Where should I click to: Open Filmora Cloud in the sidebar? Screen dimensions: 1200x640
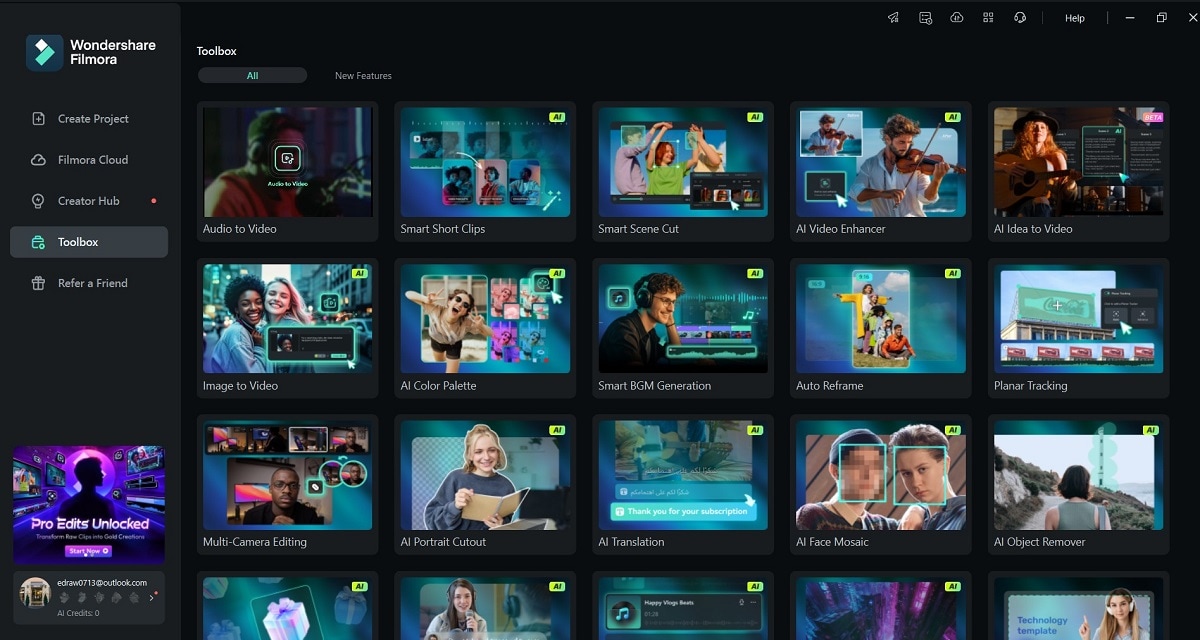pyautogui.click(x=89, y=160)
